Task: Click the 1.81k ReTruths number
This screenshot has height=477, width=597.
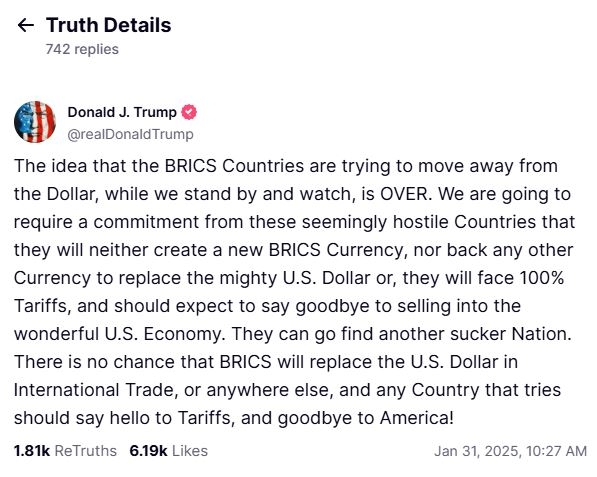Action: point(32,451)
